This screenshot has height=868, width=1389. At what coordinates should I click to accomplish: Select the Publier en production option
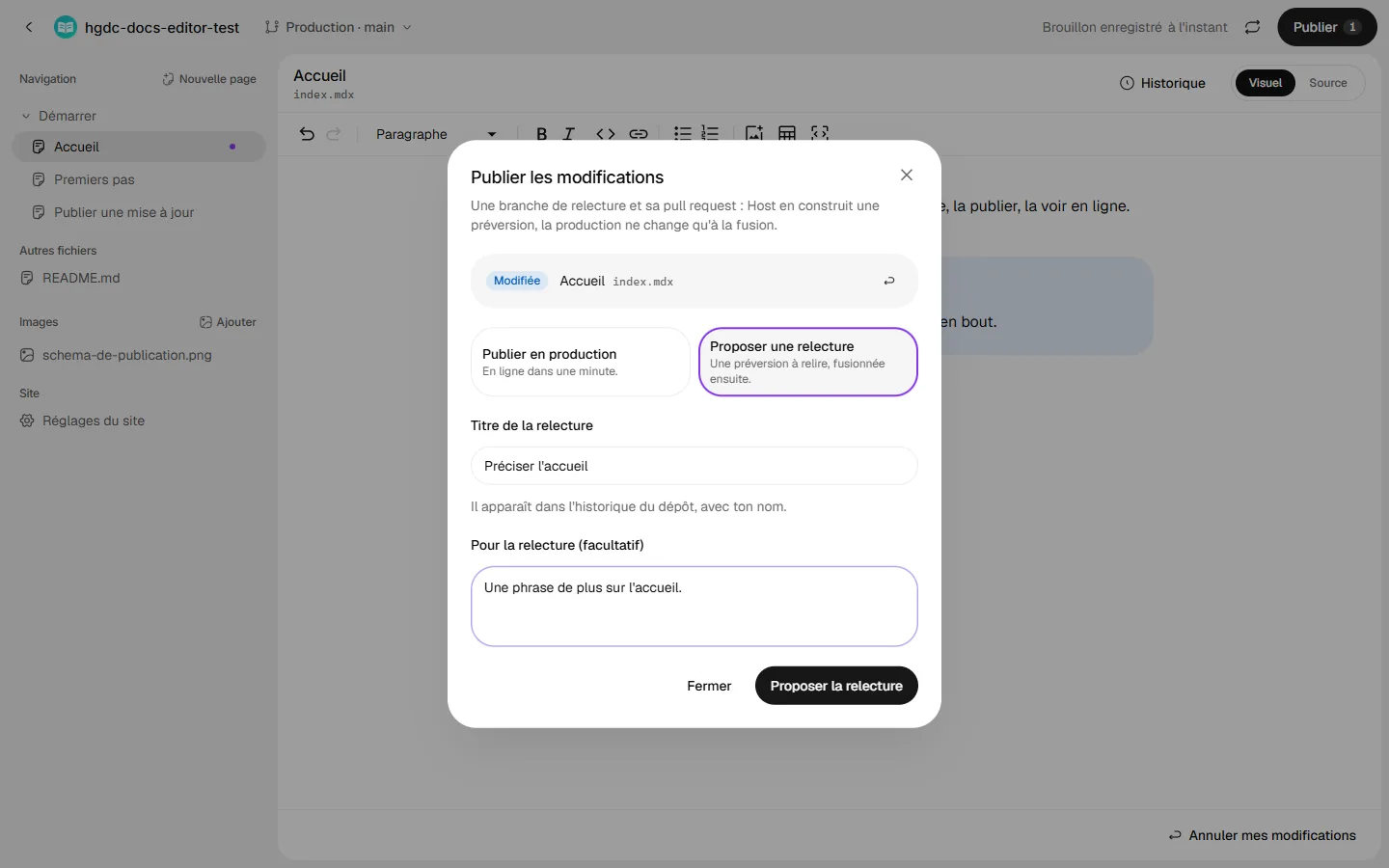click(x=581, y=362)
